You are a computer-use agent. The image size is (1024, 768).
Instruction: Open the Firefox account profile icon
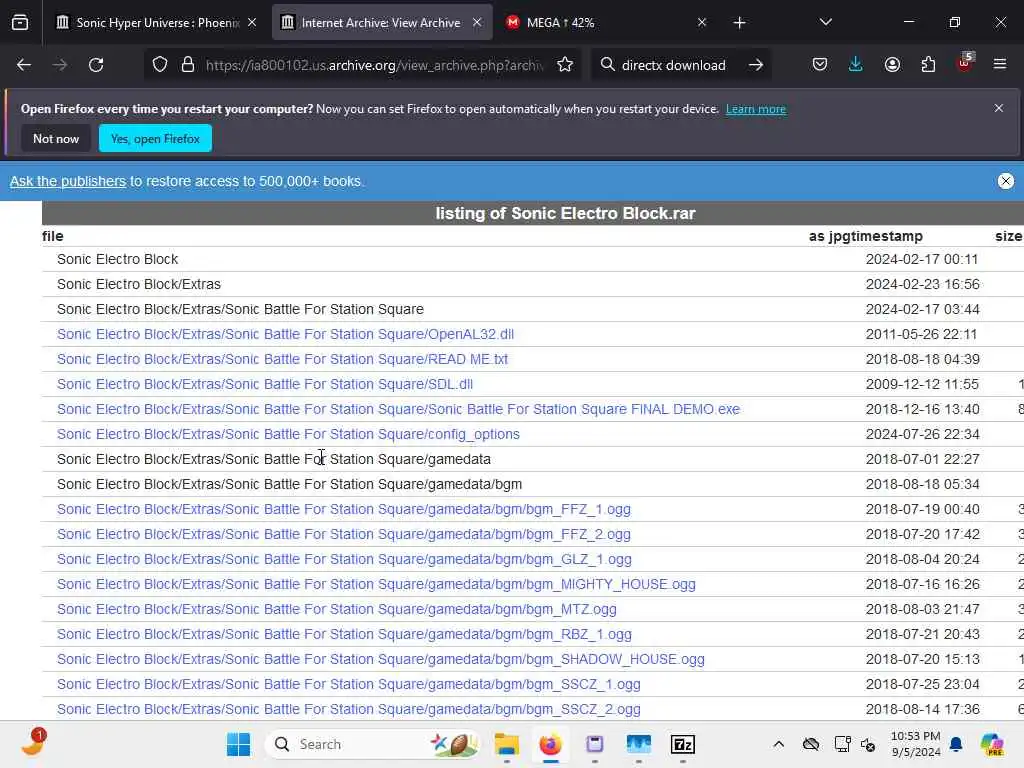tap(892, 65)
